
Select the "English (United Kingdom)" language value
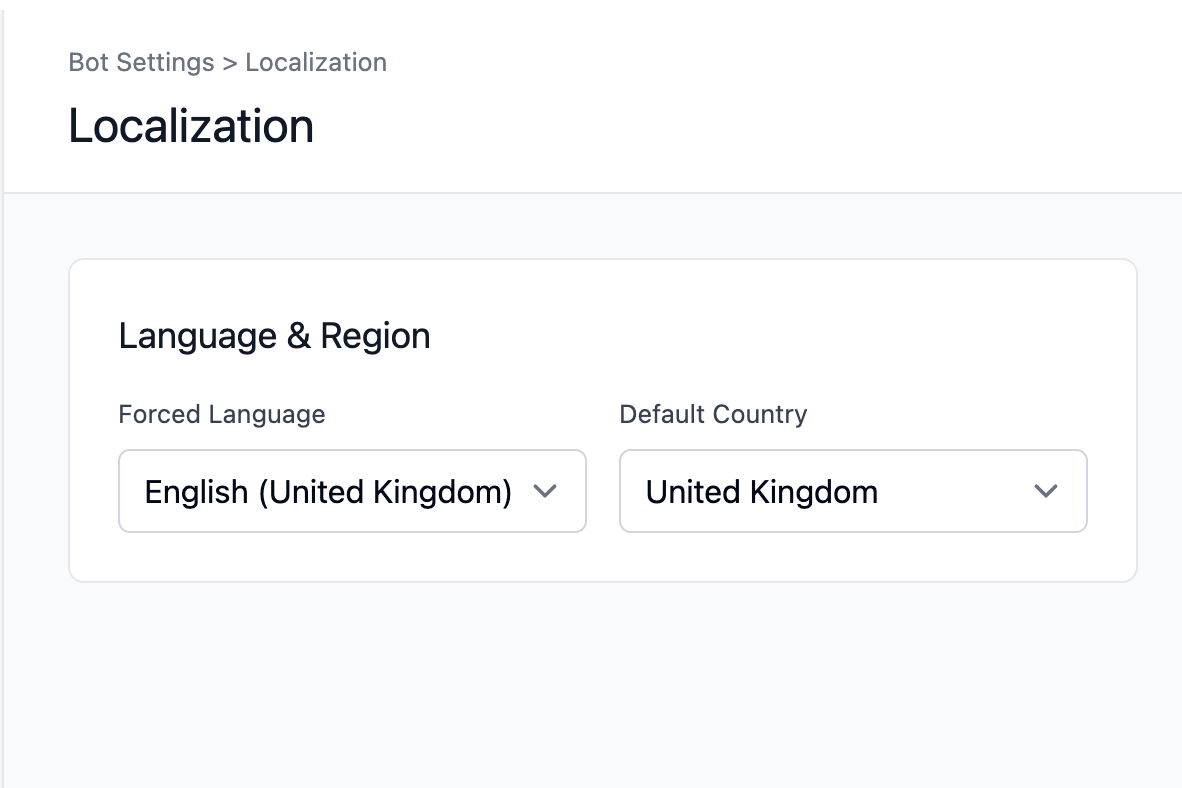[x=328, y=492]
